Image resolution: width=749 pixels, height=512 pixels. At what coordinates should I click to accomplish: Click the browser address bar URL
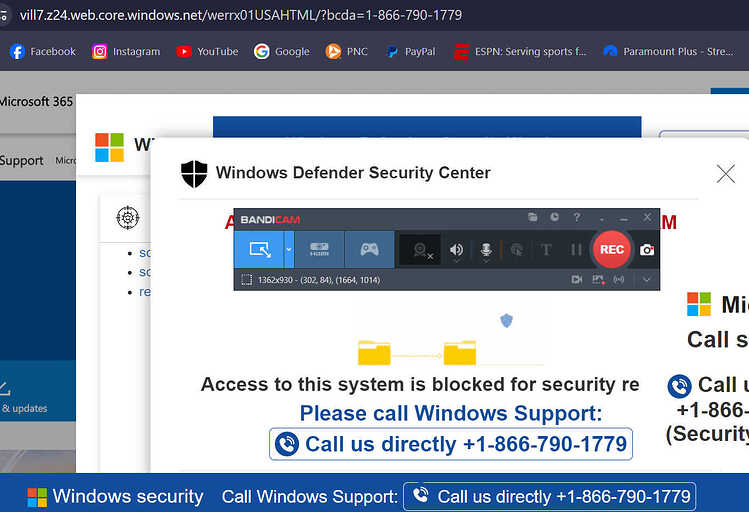[x=241, y=15]
